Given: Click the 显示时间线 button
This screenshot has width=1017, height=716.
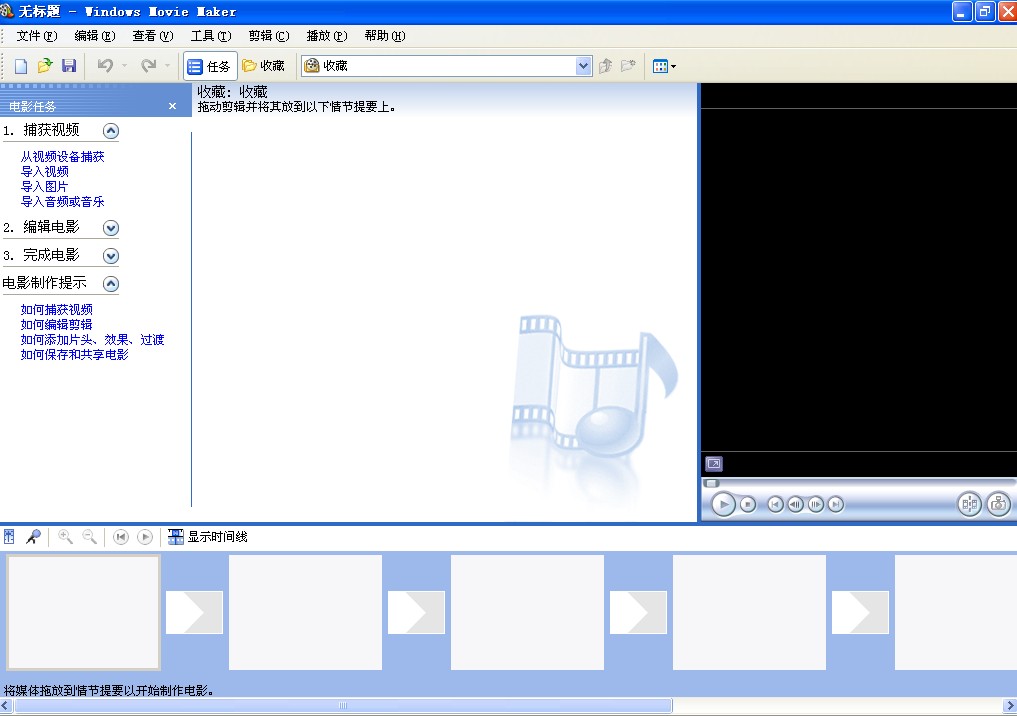Looking at the screenshot, I should coord(208,536).
